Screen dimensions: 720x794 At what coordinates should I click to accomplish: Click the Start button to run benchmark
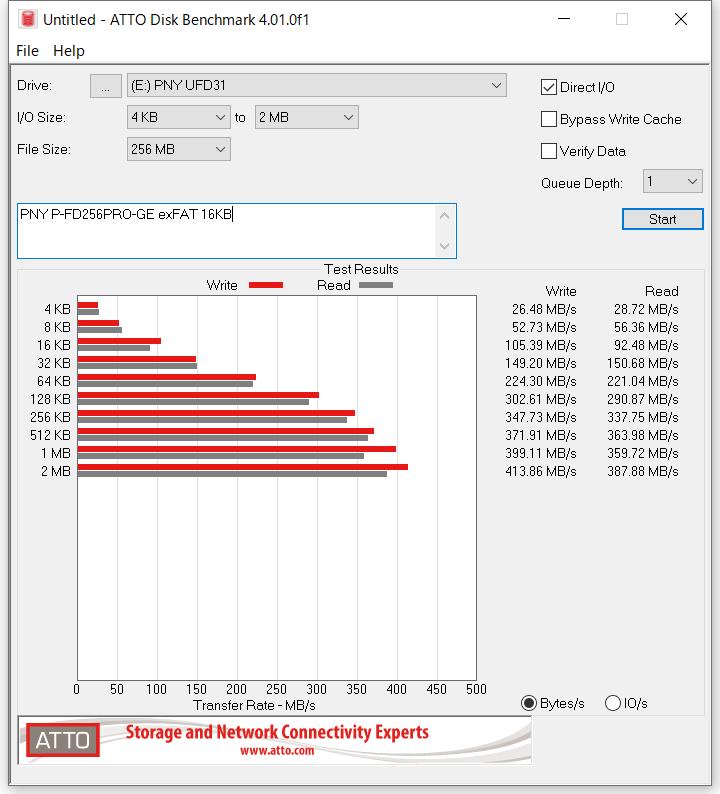(662, 219)
